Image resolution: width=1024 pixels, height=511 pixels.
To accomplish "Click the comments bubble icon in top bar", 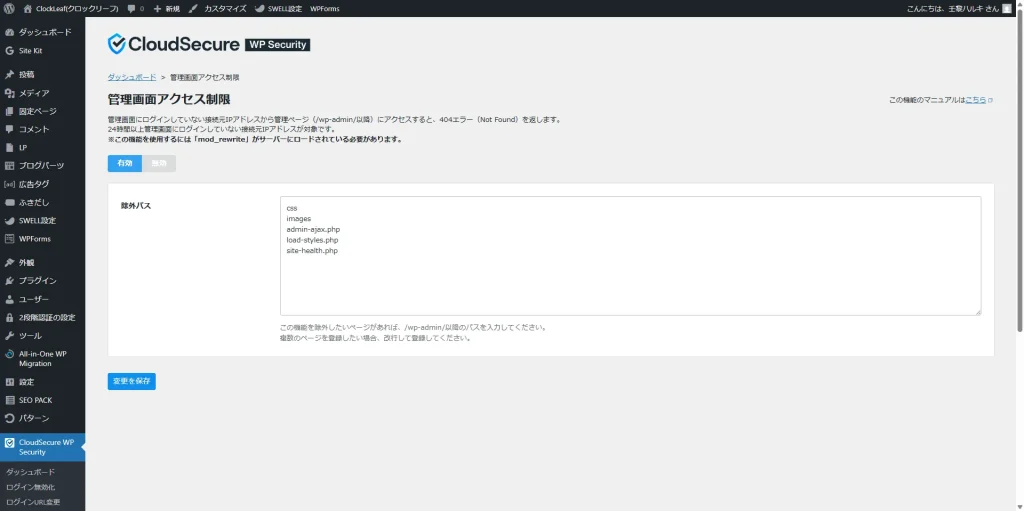I will (132, 8).
